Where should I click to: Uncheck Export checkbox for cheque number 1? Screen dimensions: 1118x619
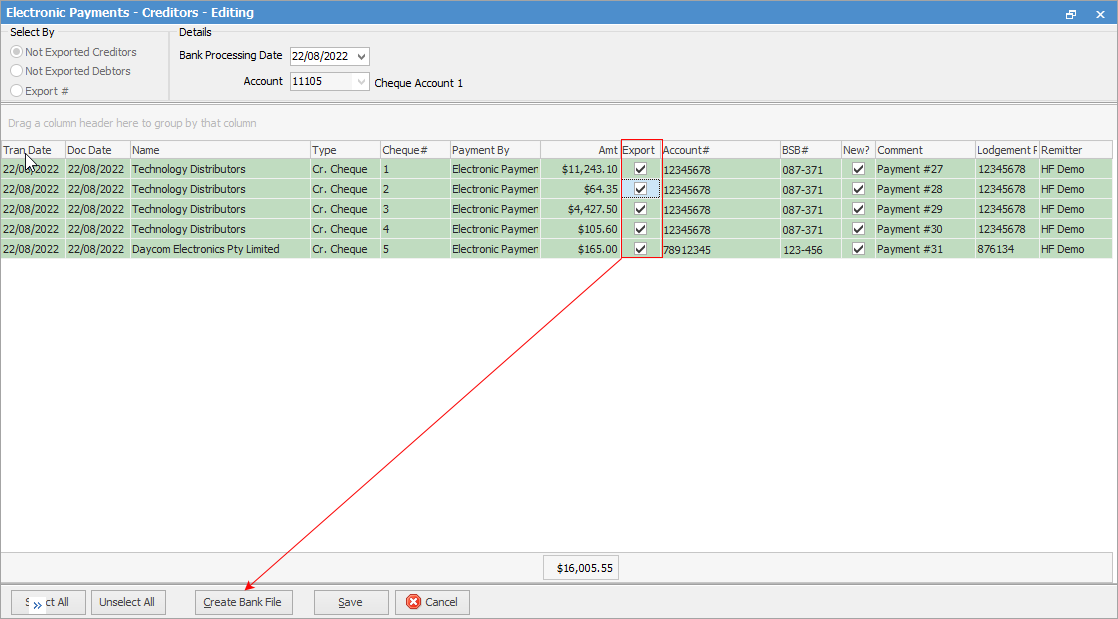tap(640, 169)
